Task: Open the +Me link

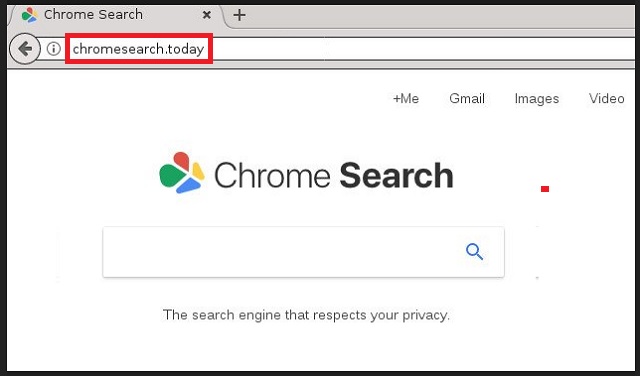Action: (406, 98)
